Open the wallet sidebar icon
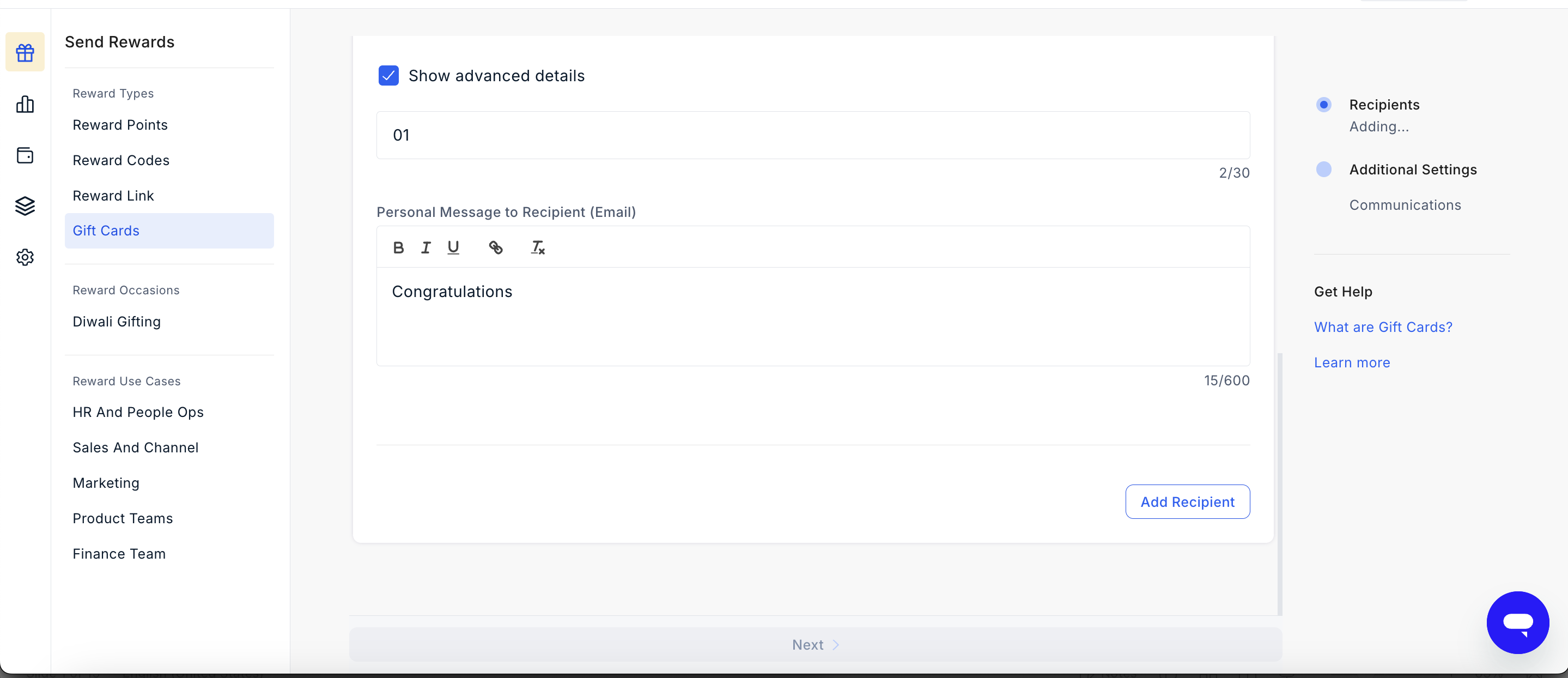The width and height of the screenshot is (1568, 678). pos(25,155)
